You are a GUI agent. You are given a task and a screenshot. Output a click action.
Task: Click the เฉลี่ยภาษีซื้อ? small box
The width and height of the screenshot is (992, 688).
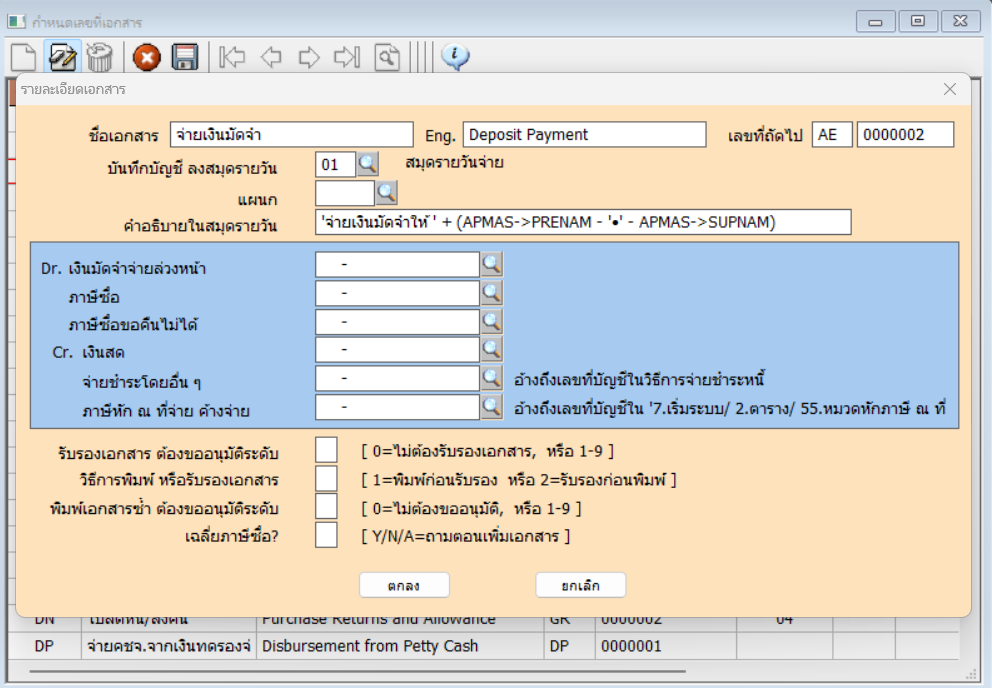326,536
